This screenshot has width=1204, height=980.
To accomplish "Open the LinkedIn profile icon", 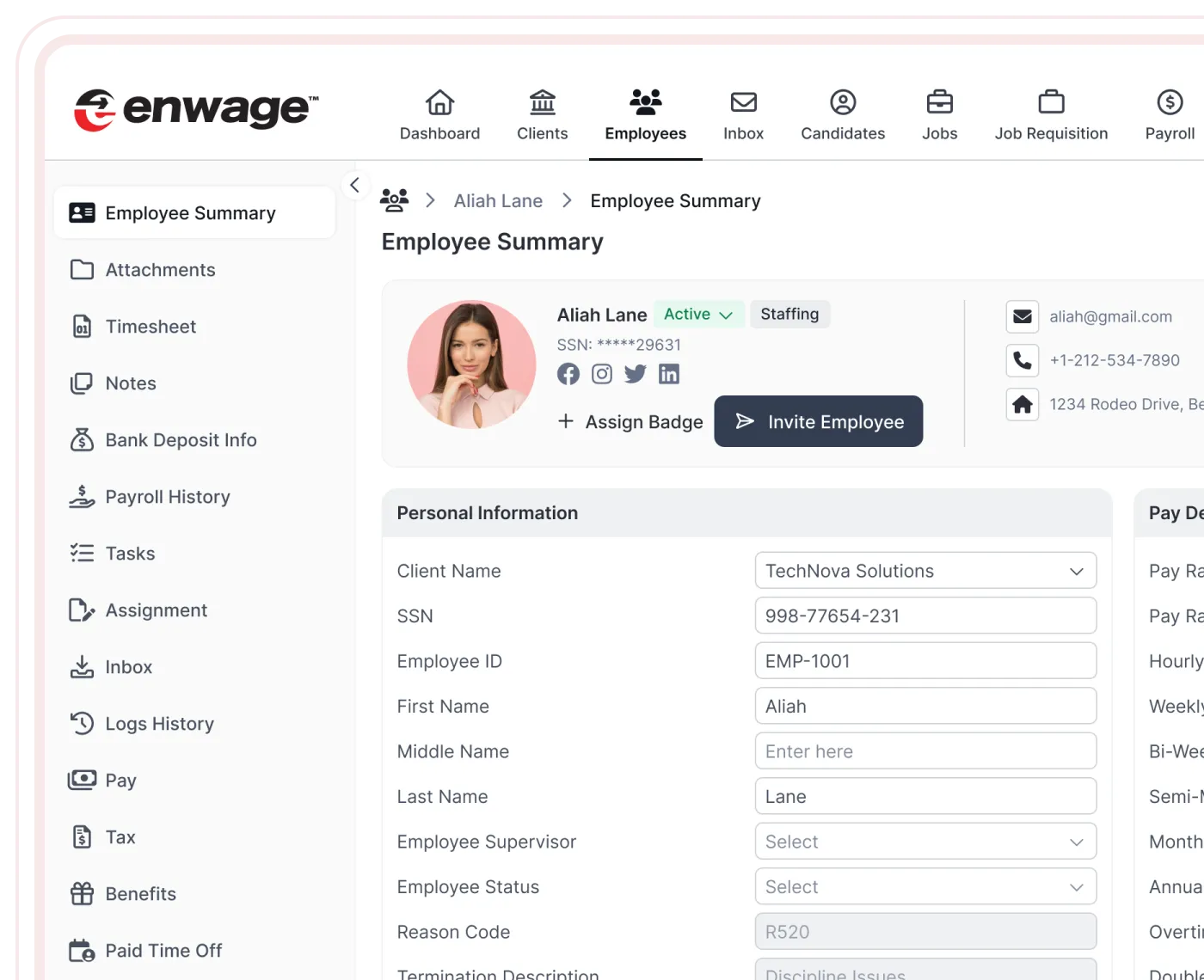I will (x=669, y=374).
